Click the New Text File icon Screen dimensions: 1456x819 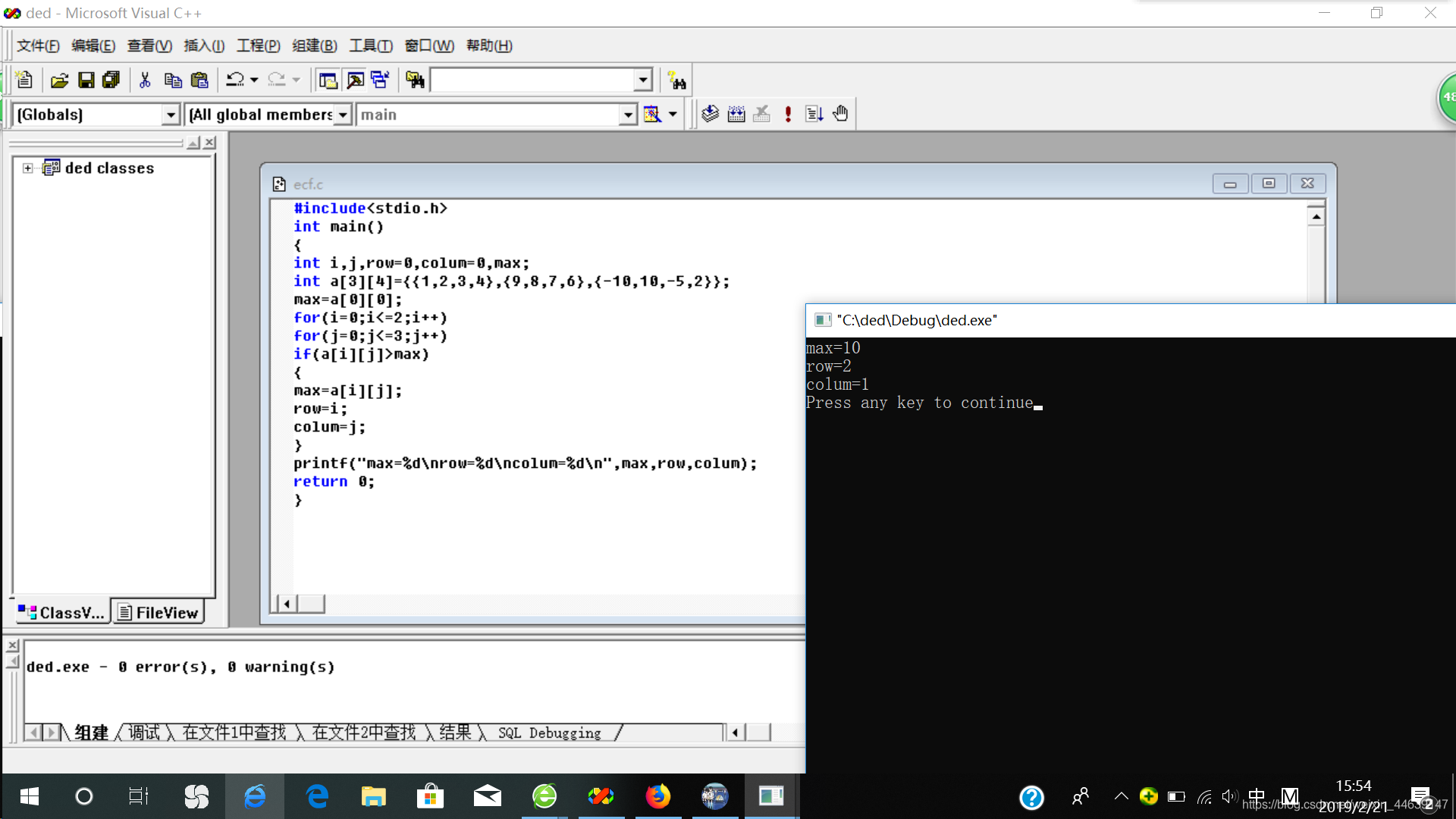pyautogui.click(x=24, y=80)
